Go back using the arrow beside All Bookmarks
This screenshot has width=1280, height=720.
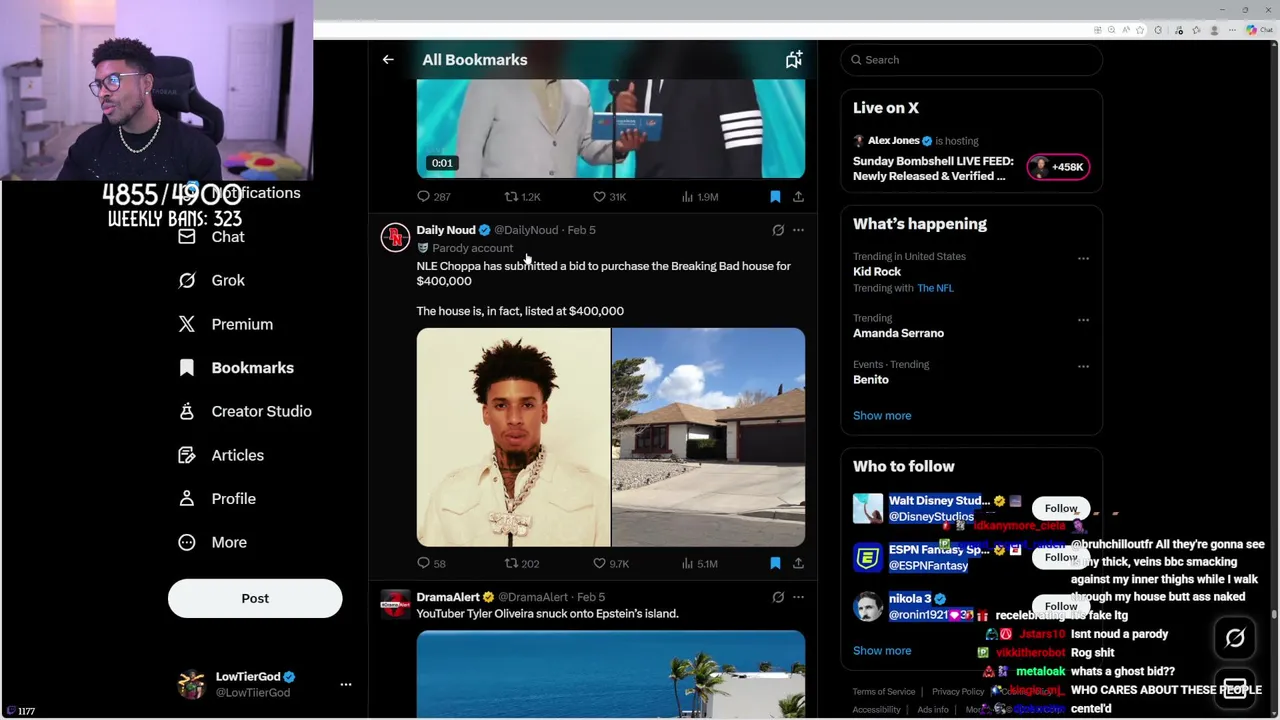coord(388,60)
